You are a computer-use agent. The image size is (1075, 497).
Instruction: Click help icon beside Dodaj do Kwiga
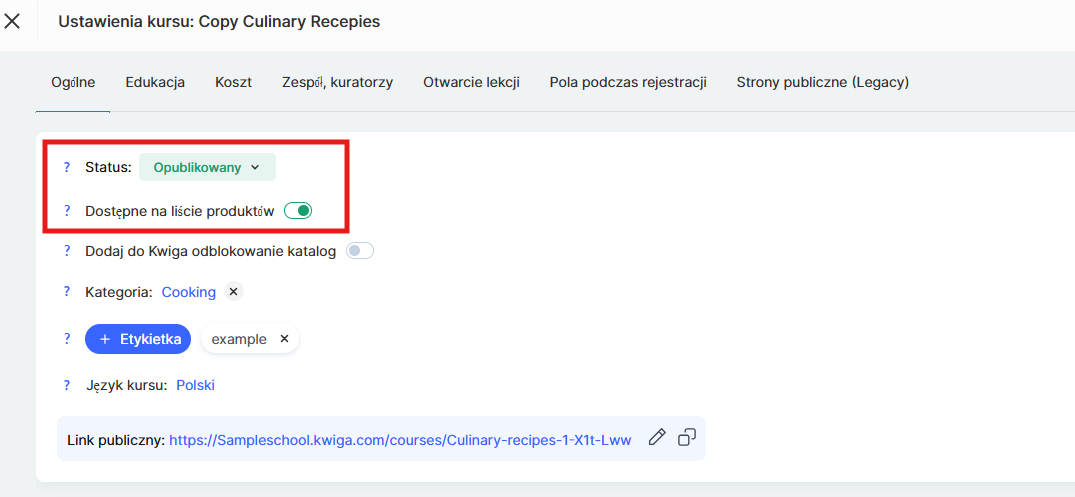tap(67, 251)
